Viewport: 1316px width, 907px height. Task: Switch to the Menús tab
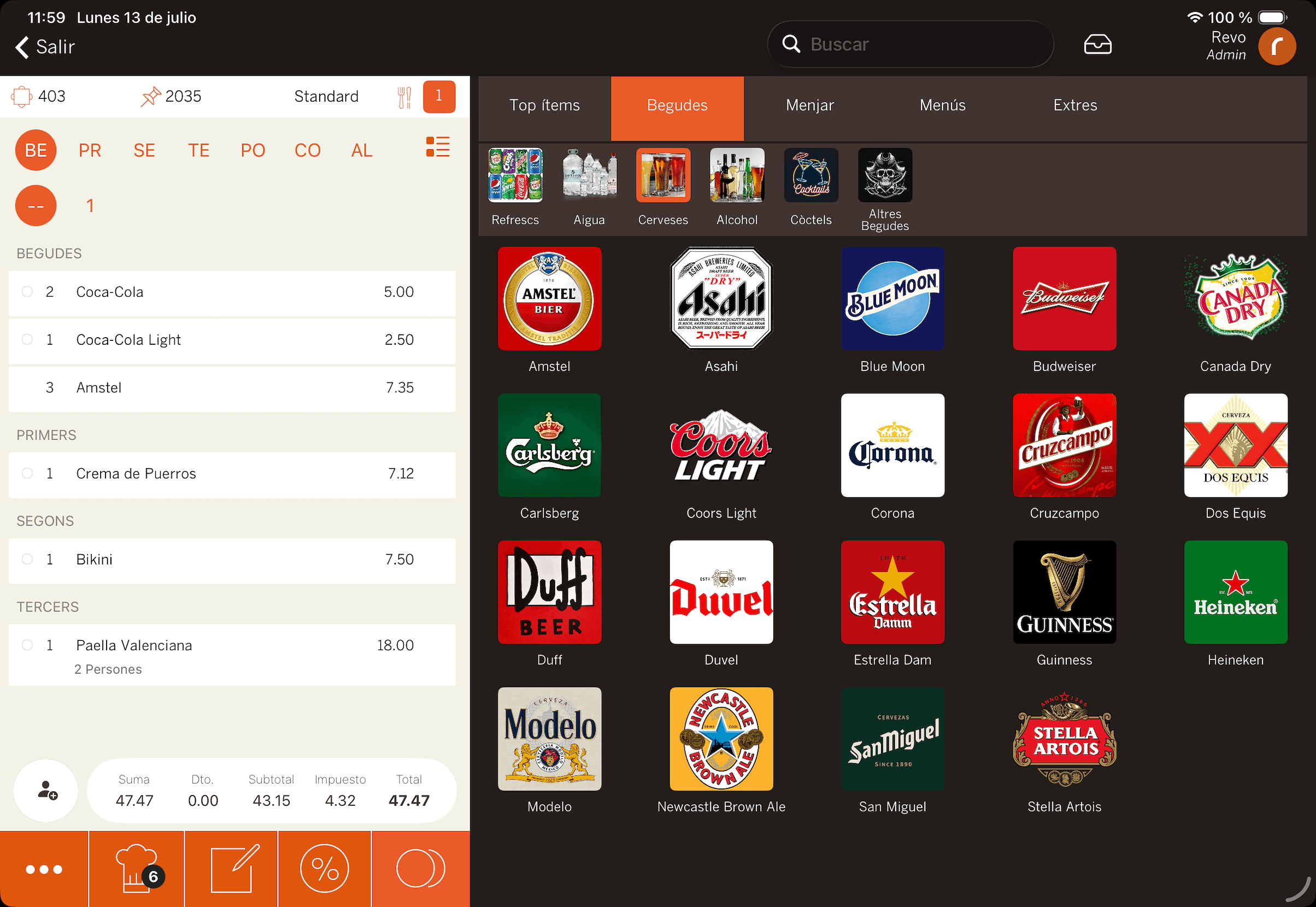coord(943,108)
